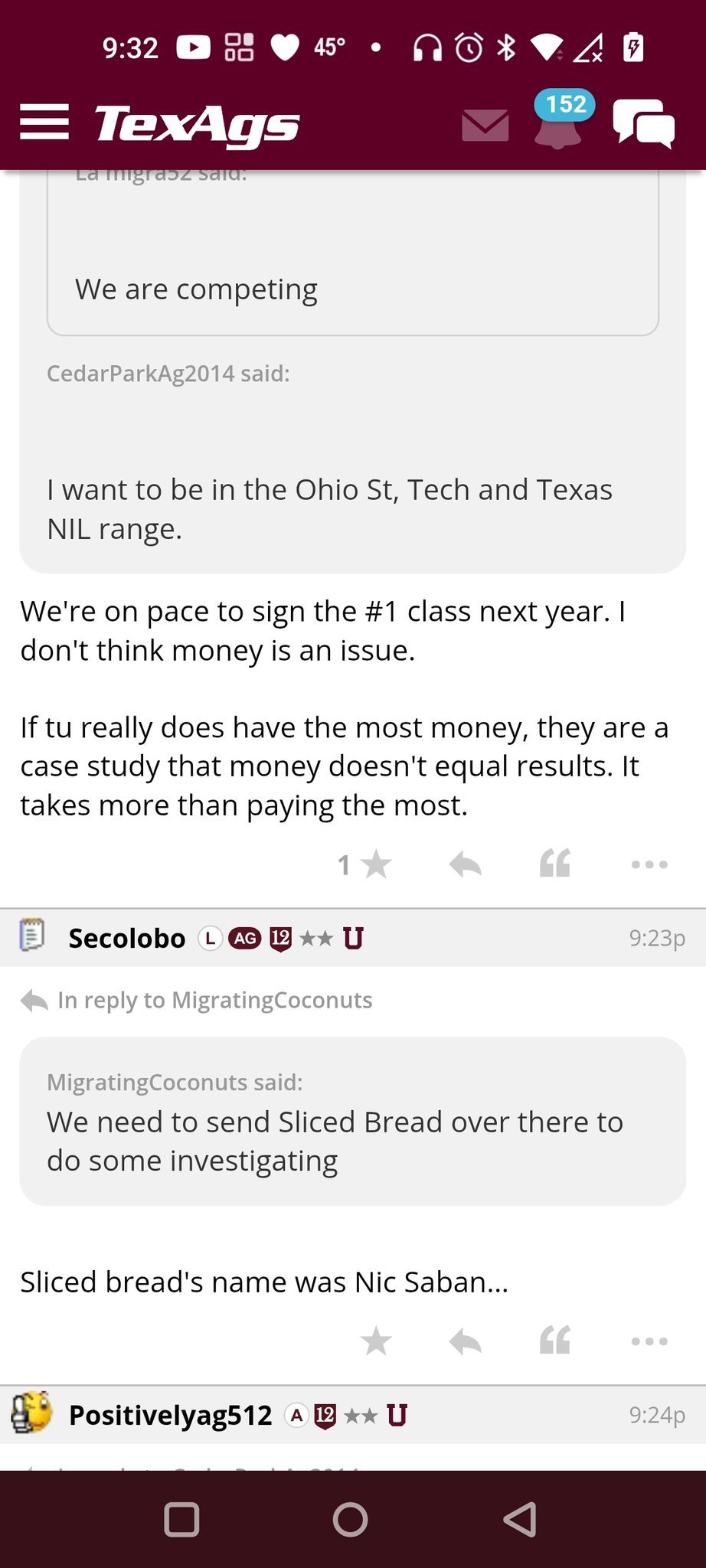
Task: Quote Secolobo's Sliced bread post
Action: pos(554,1341)
